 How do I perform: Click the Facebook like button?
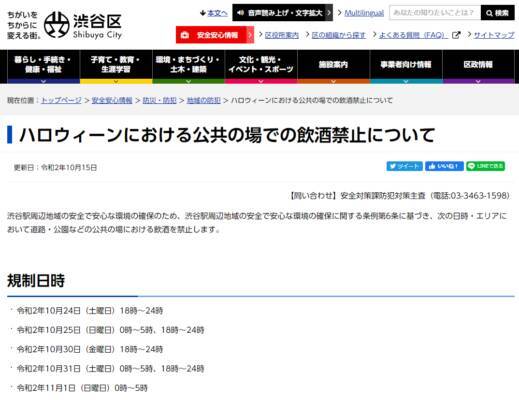(x=444, y=166)
